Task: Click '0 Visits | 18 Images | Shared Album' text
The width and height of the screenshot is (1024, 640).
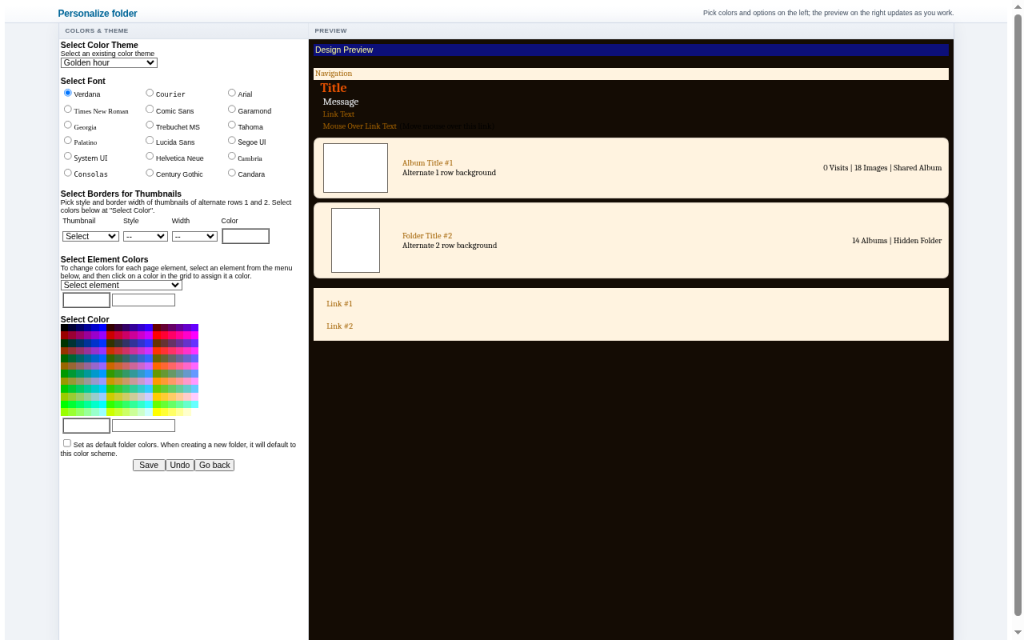Action: click(x=882, y=168)
